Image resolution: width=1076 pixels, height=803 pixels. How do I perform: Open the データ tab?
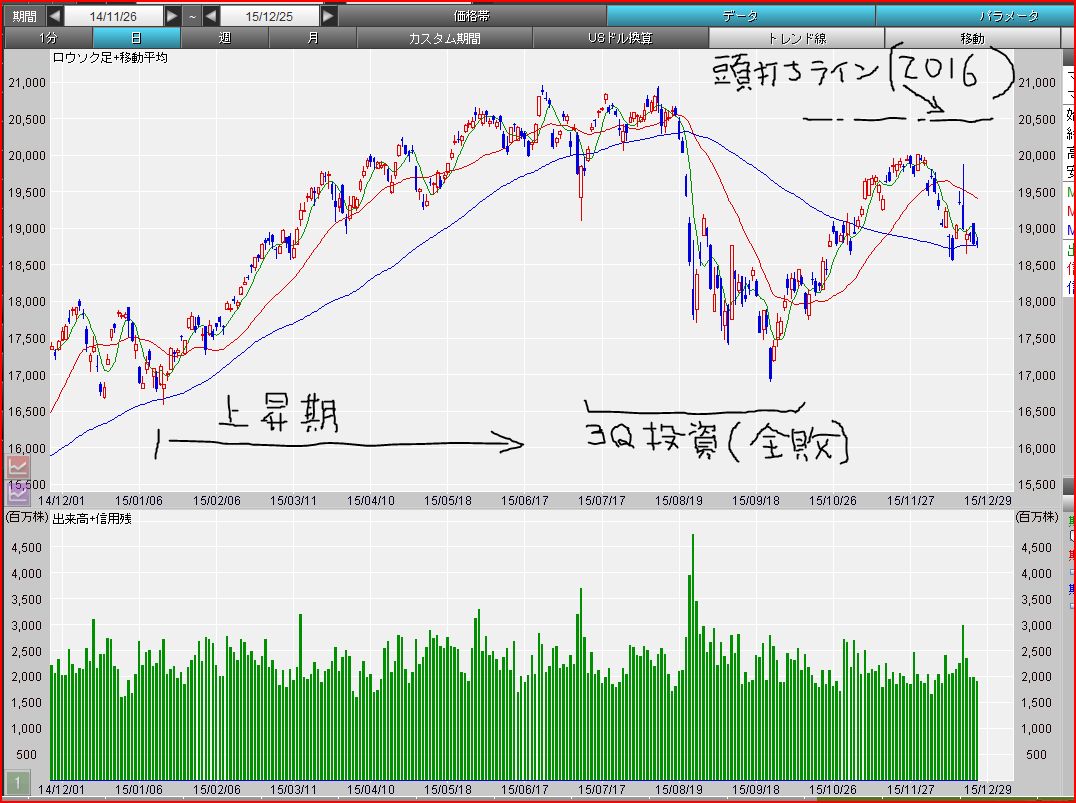click(x=740, y=16)
